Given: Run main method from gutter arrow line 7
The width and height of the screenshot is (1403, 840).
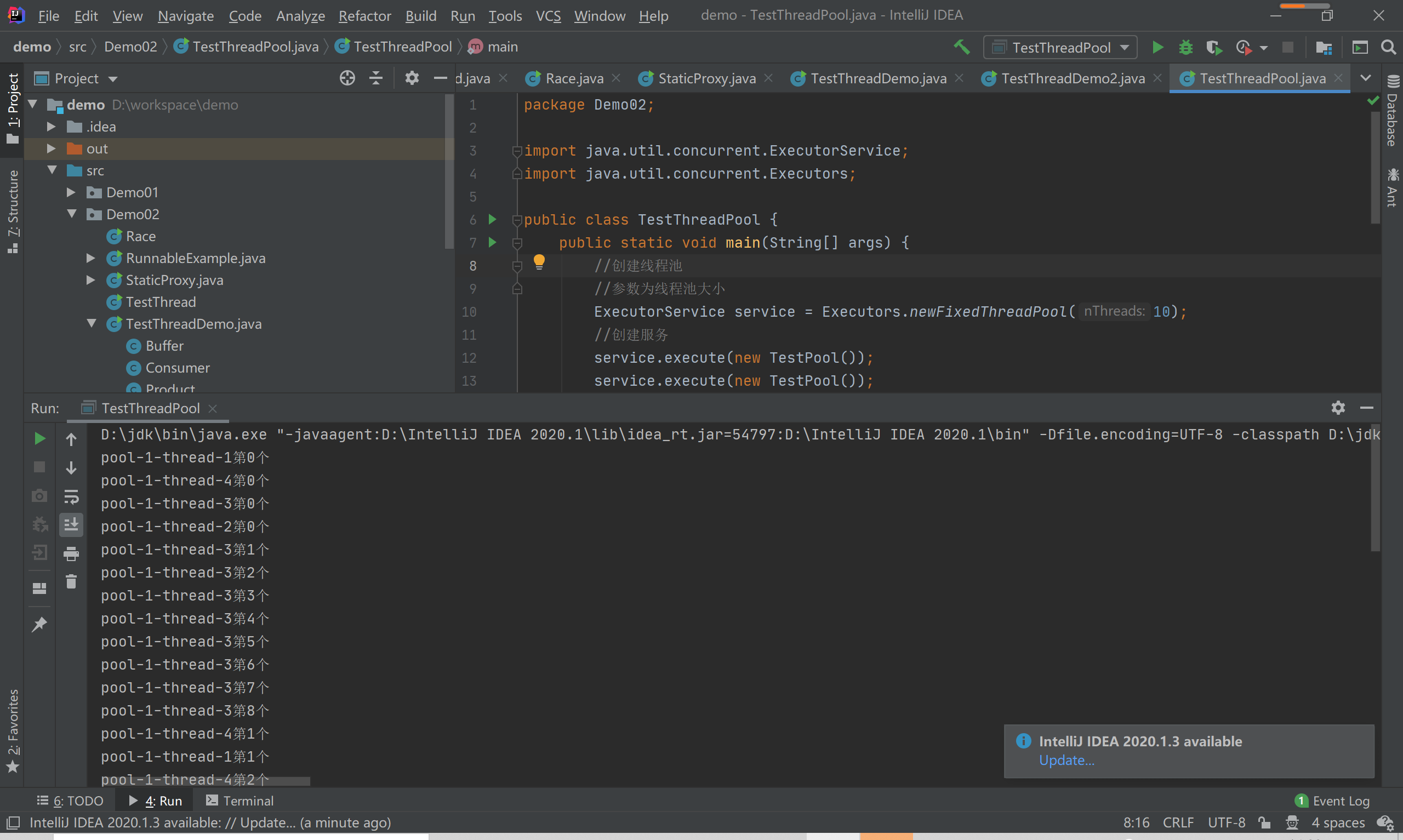Looking at the screenshot, I should click(492, 242).
